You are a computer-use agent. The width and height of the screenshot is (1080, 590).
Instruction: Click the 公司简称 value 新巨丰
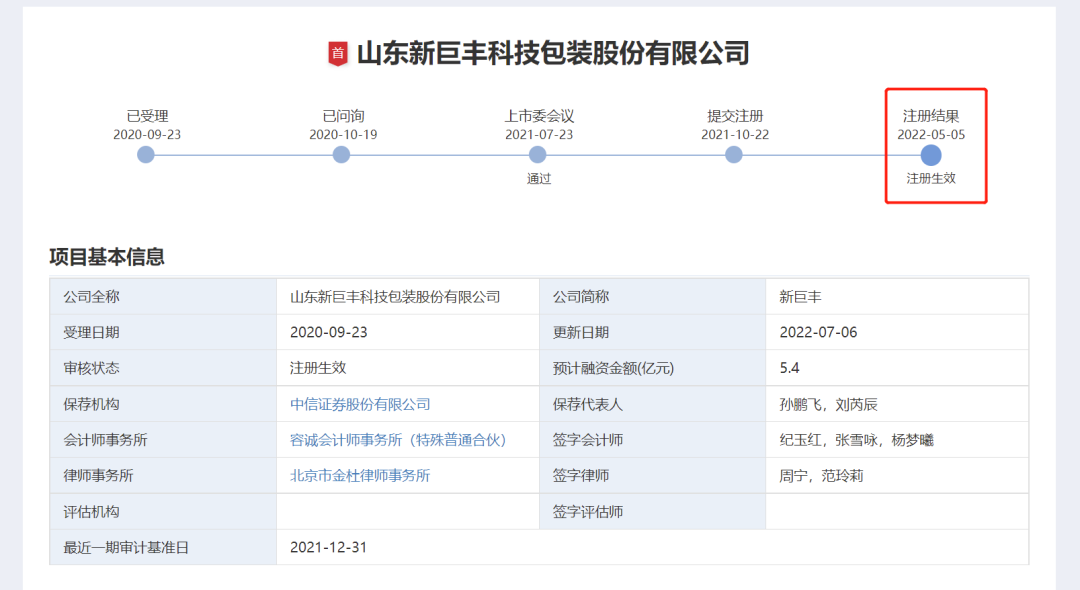pyautogui.click(x=800, y=296)
